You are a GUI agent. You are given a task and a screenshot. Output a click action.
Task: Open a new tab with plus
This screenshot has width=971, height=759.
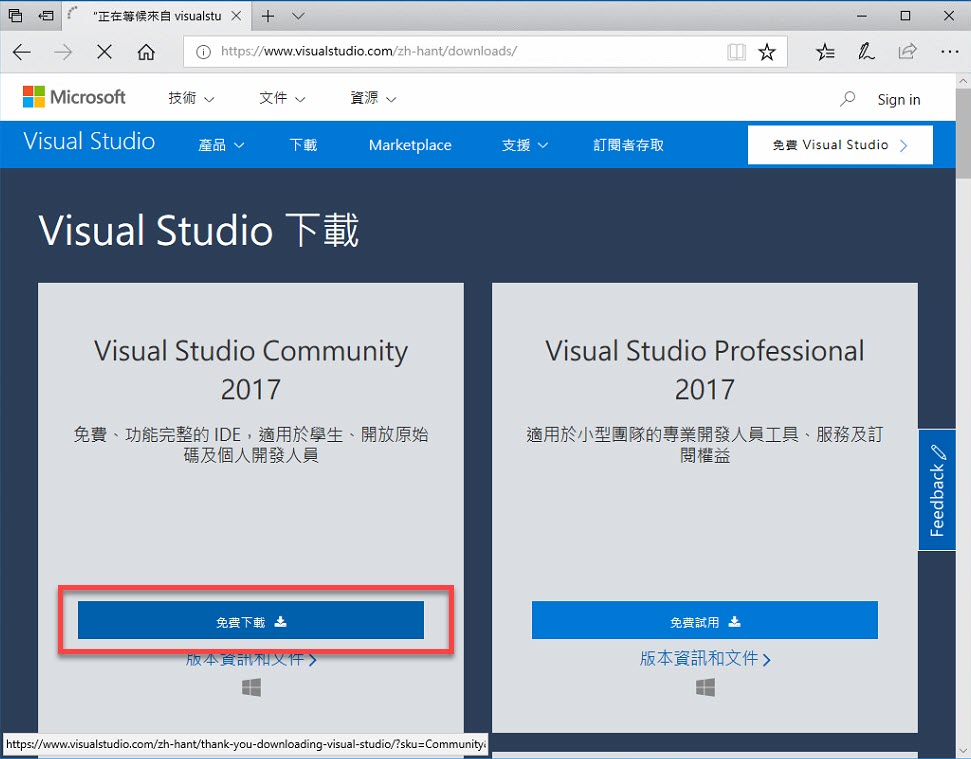click(268, 16)
